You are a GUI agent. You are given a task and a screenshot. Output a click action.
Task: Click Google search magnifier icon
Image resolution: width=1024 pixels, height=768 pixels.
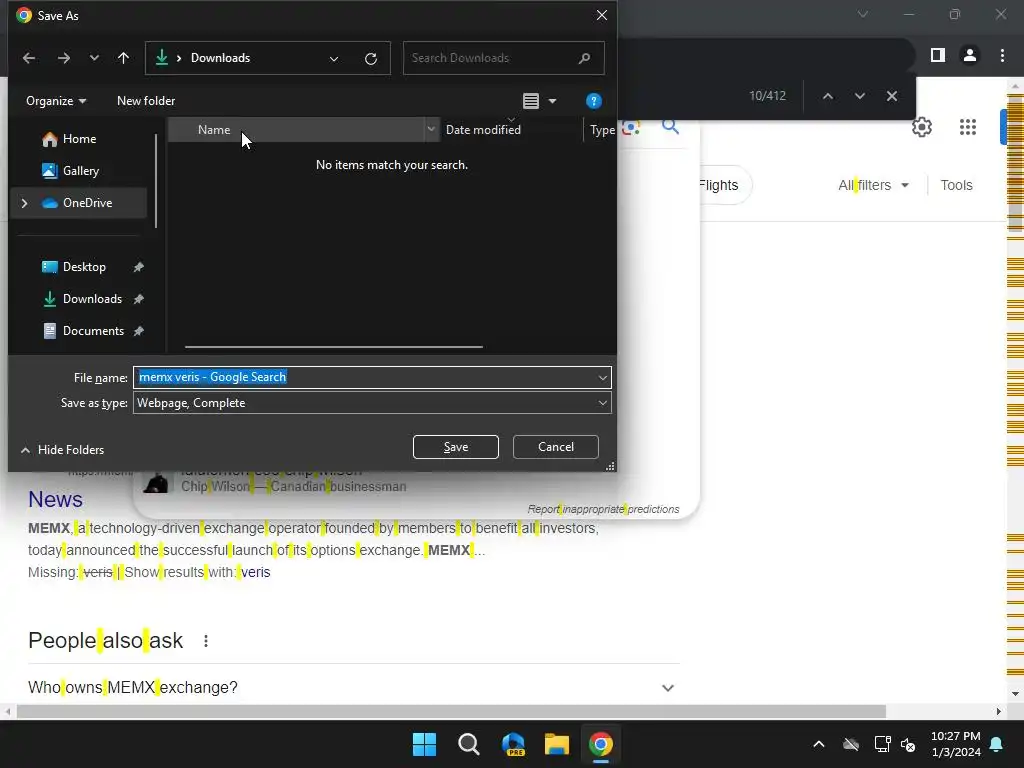pos(670,127)
